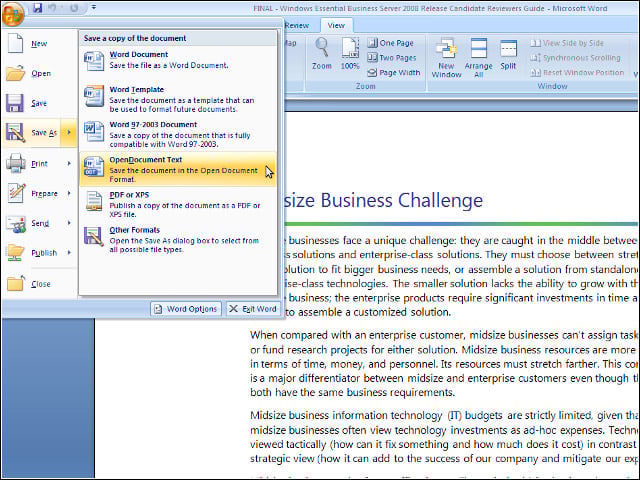Expand the Save As submenu arrow
The width and height of the screenshot is (640, 480).
69,133
